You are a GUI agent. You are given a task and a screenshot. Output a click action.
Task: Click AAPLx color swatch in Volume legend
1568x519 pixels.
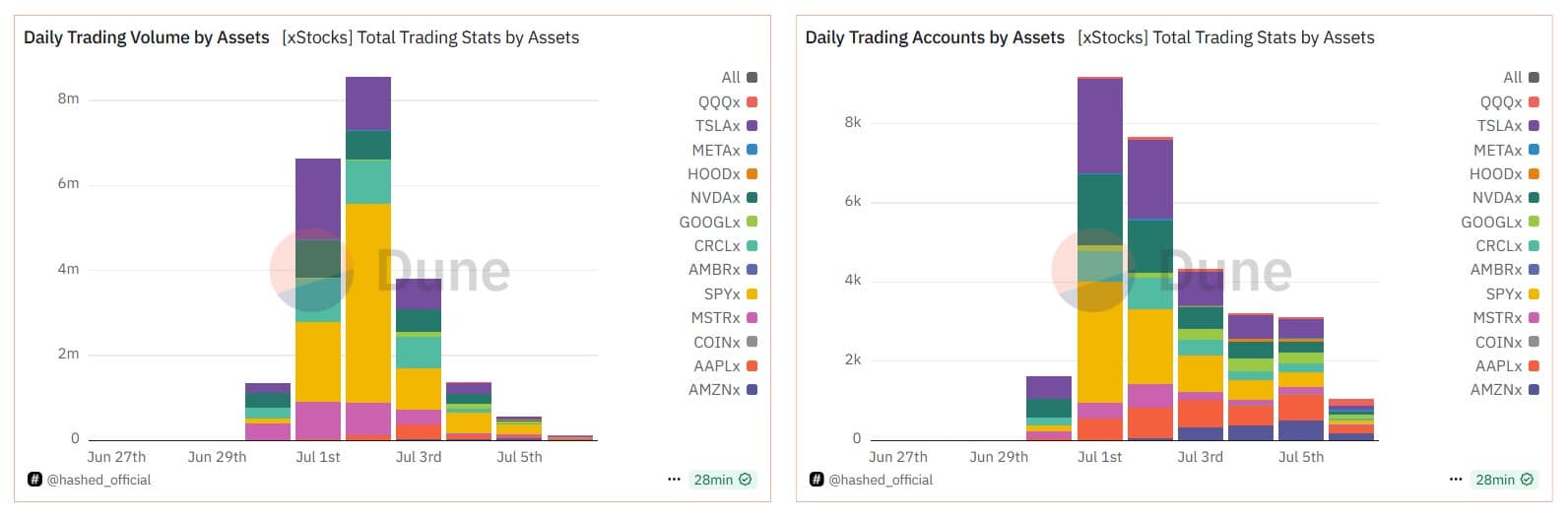pos(751,366)
